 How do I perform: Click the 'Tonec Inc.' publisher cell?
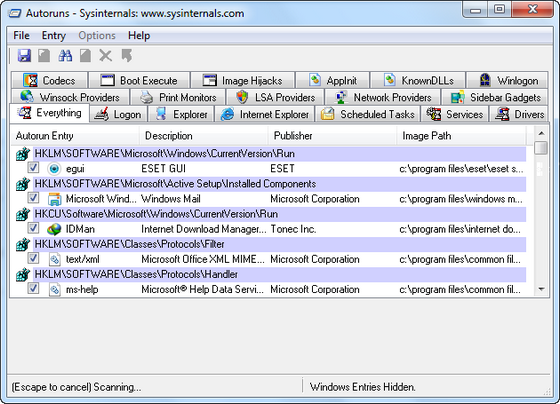coord(293,229)
